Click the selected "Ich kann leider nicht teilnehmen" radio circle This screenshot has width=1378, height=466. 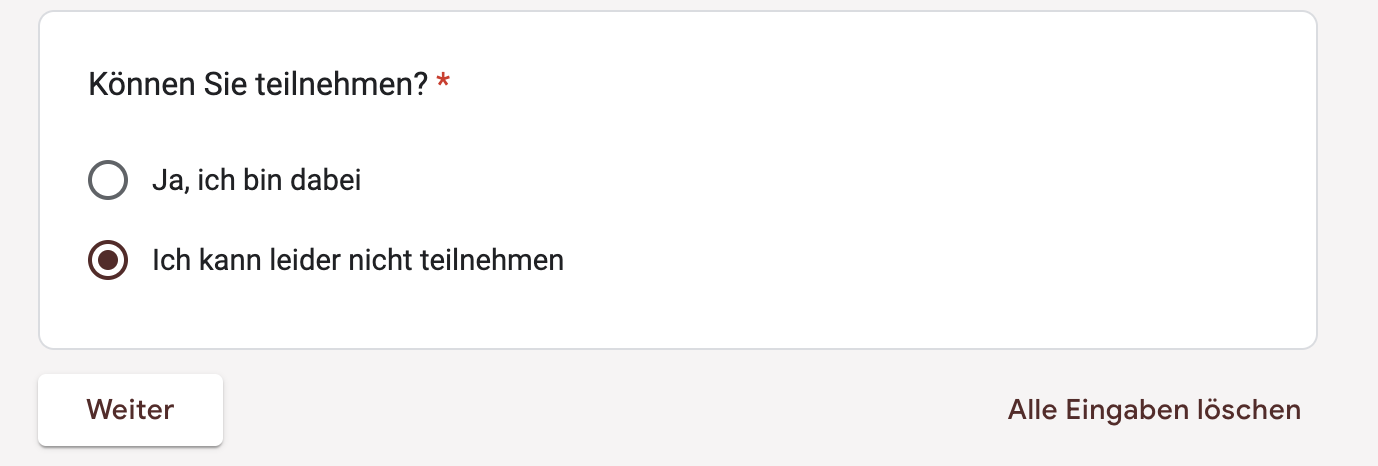pos(108,261)
